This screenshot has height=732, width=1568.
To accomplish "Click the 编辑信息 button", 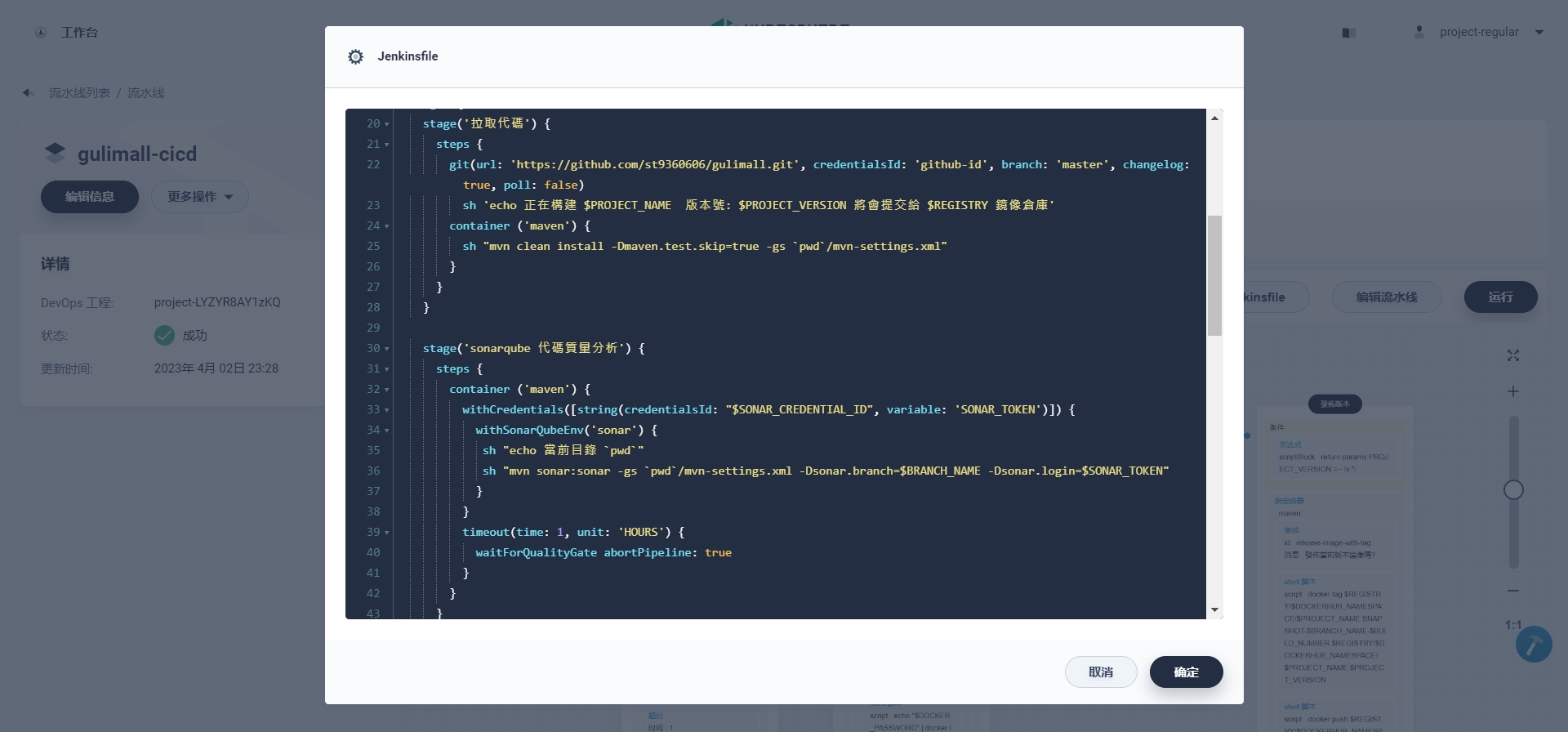I will (x=90, y=197).
